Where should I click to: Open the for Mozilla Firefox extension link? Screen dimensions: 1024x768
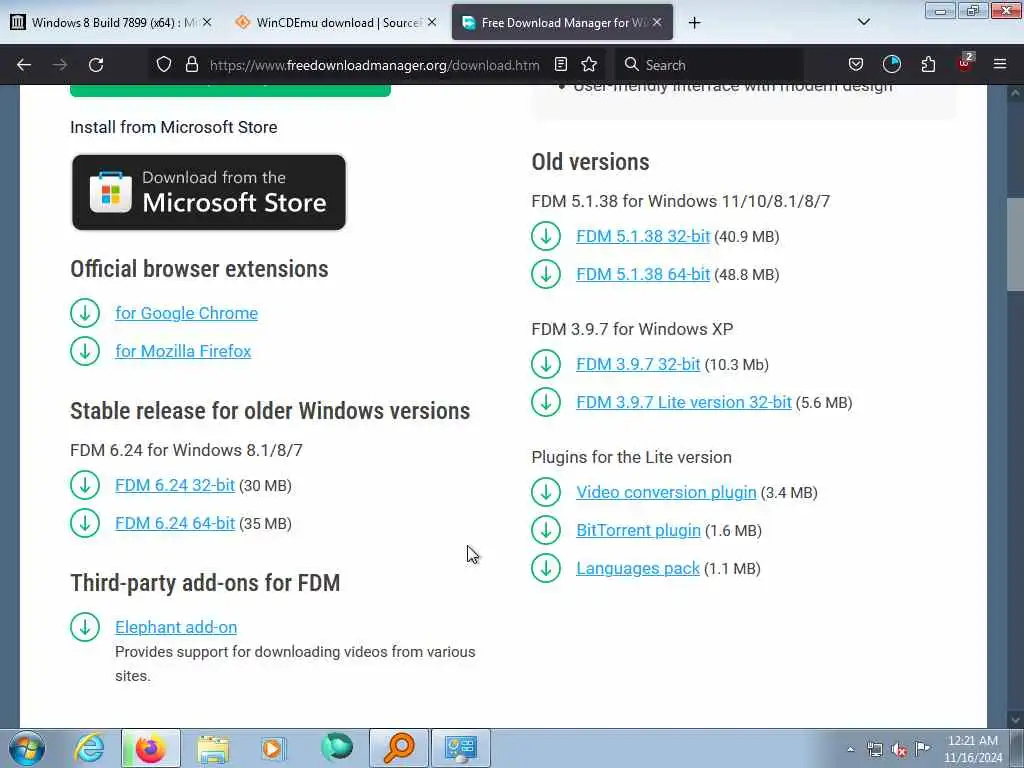(x=183, y=351)
